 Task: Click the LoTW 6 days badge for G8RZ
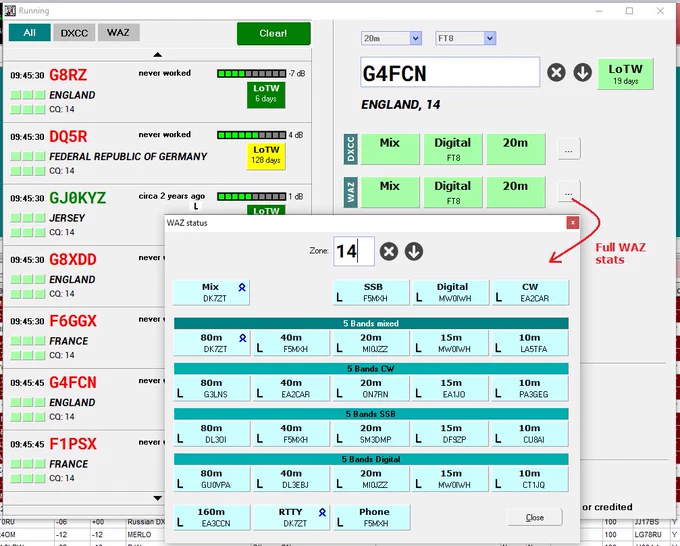point(266,95)
